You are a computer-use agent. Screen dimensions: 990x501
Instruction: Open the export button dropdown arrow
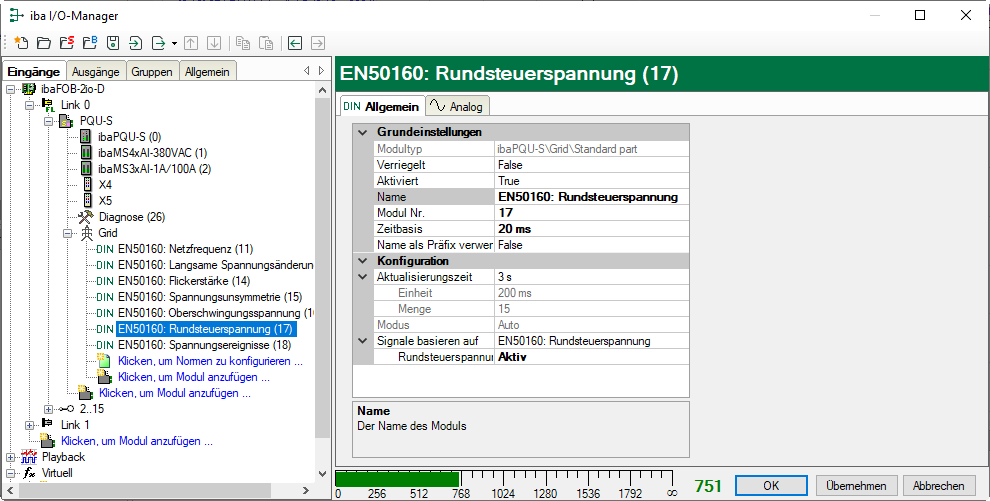click(x=174, y=43)
